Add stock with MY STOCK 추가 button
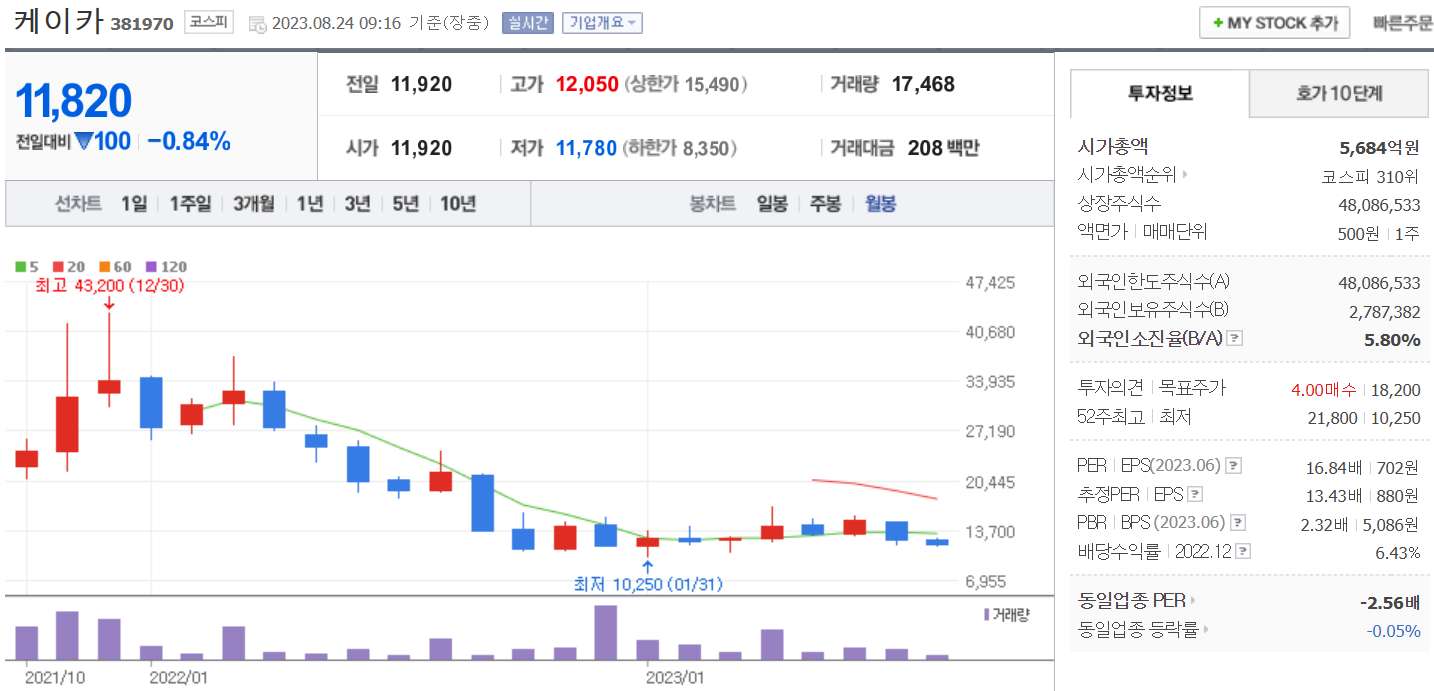Viewport: 1434px width, 691px height. coord(1275,23)
